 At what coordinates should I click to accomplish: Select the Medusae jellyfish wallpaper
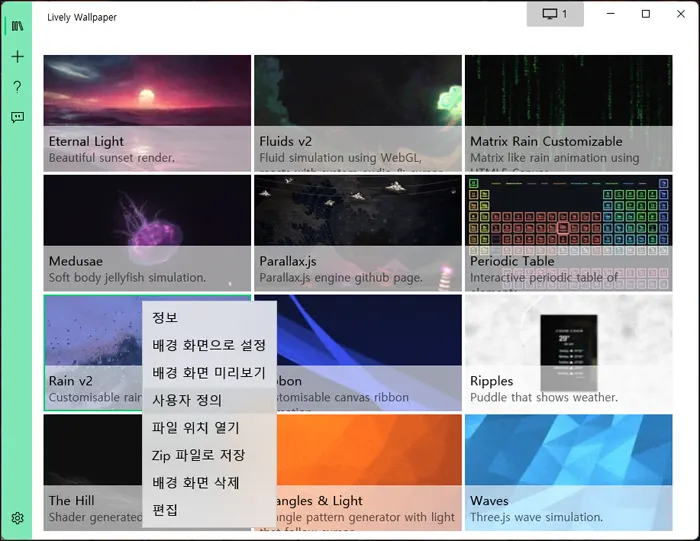(x=147, y=233)
